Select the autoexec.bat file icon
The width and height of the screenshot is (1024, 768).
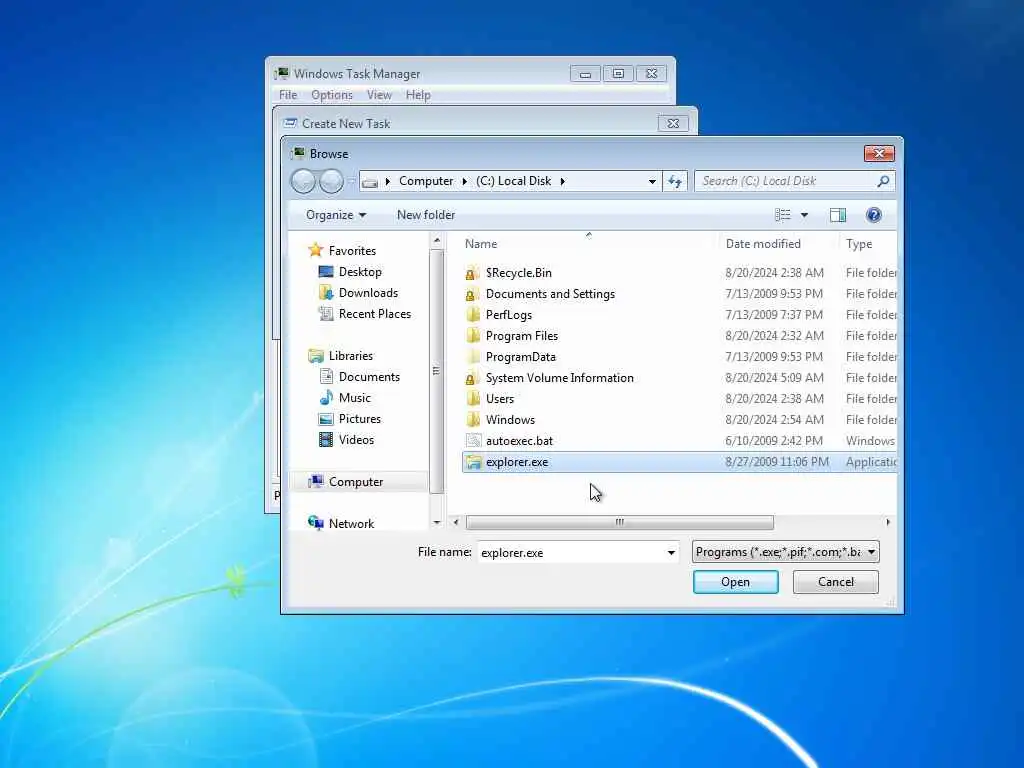click(473, 441)
